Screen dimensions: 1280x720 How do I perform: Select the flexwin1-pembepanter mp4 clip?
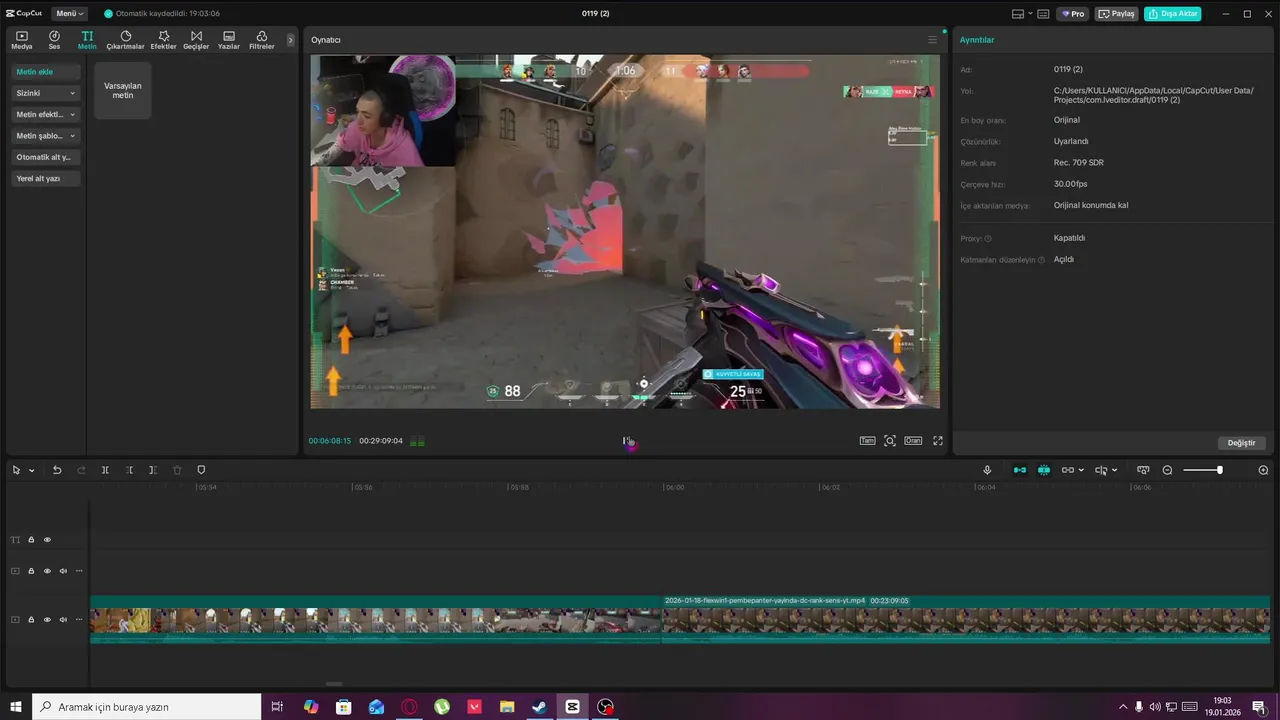pyautogui.click(x=966, y=620)
